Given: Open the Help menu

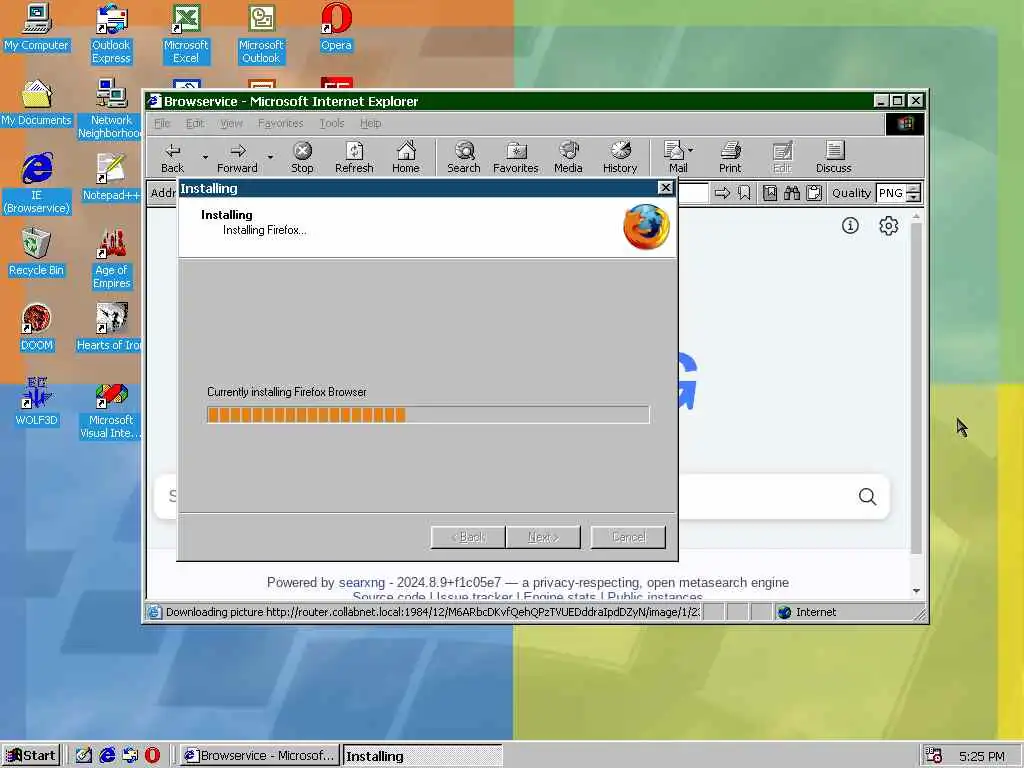Looking at the screenshot, I should coord(370,123).
